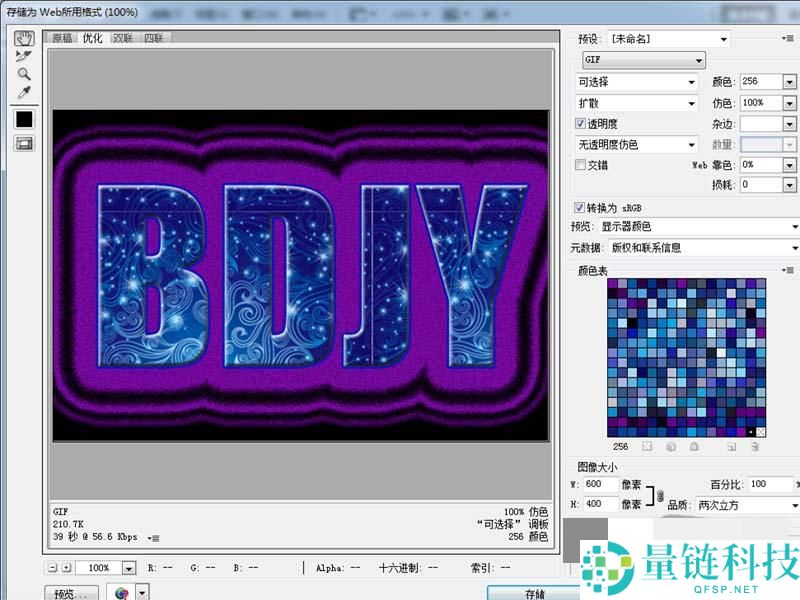Click the image width W input field
Image resolution: width=800 pixels, height=600 pixels.
(x=600, y=485)
